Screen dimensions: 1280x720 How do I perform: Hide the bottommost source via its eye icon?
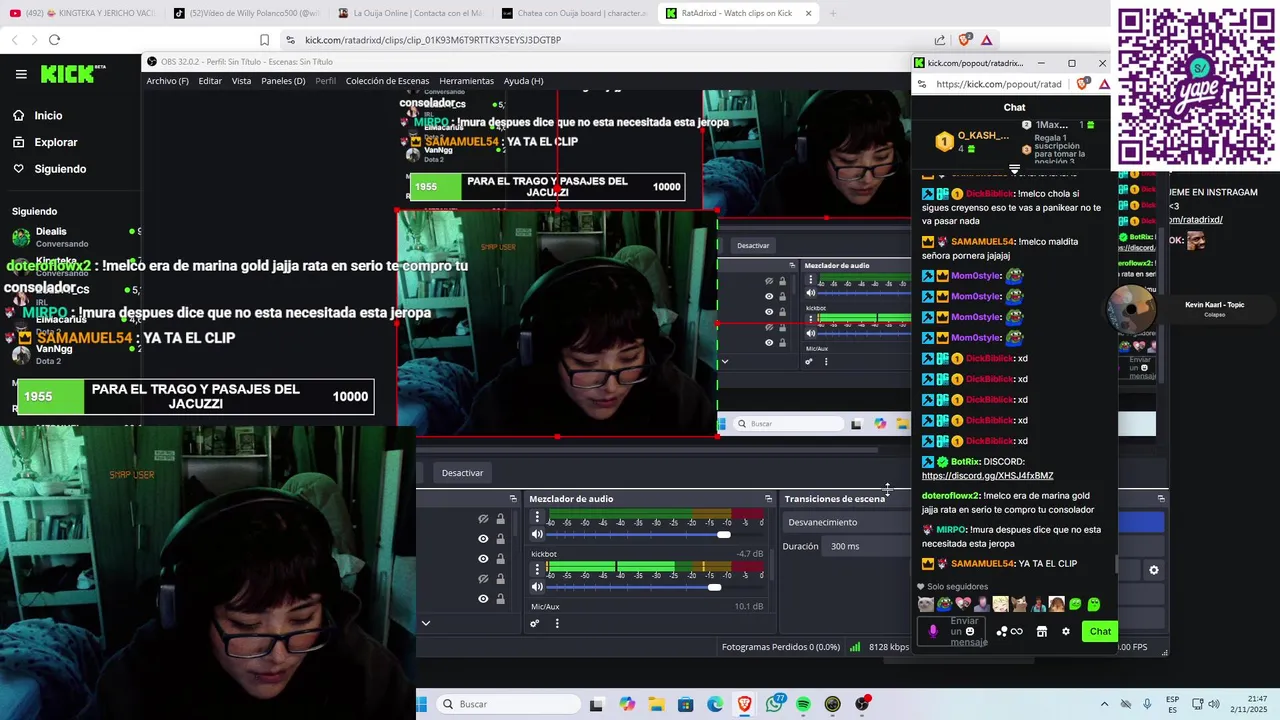pos(483,599)
